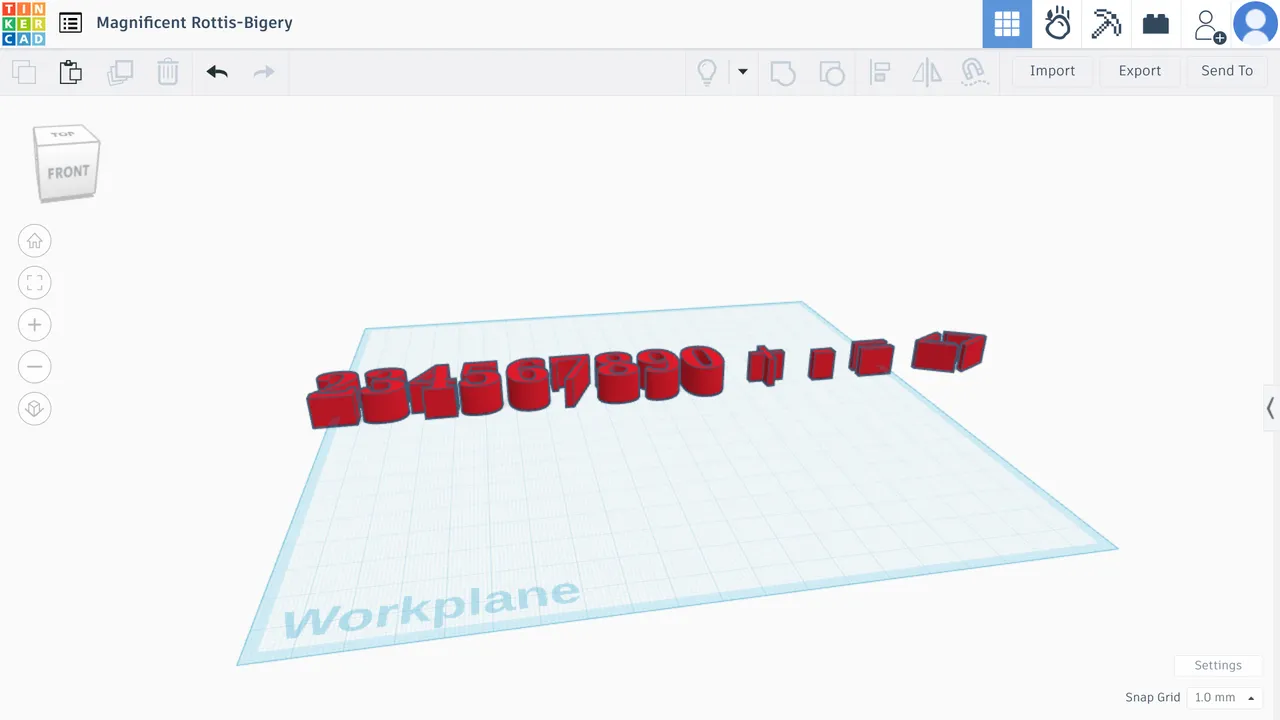
Task: Click the TOP face of view cube
Action: coord(64,134)
